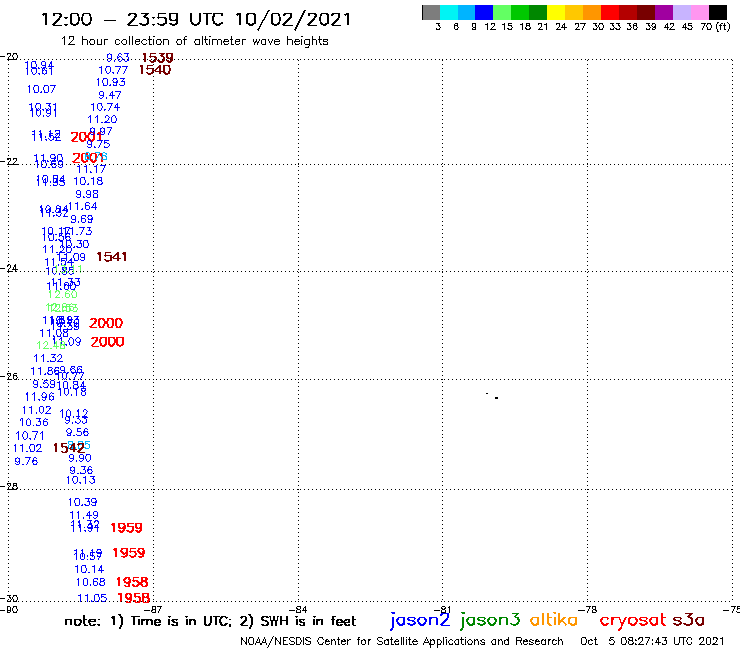Select the cyan swatch in the wave-height legend
The image size is (740, 650).
pos(449,12)
